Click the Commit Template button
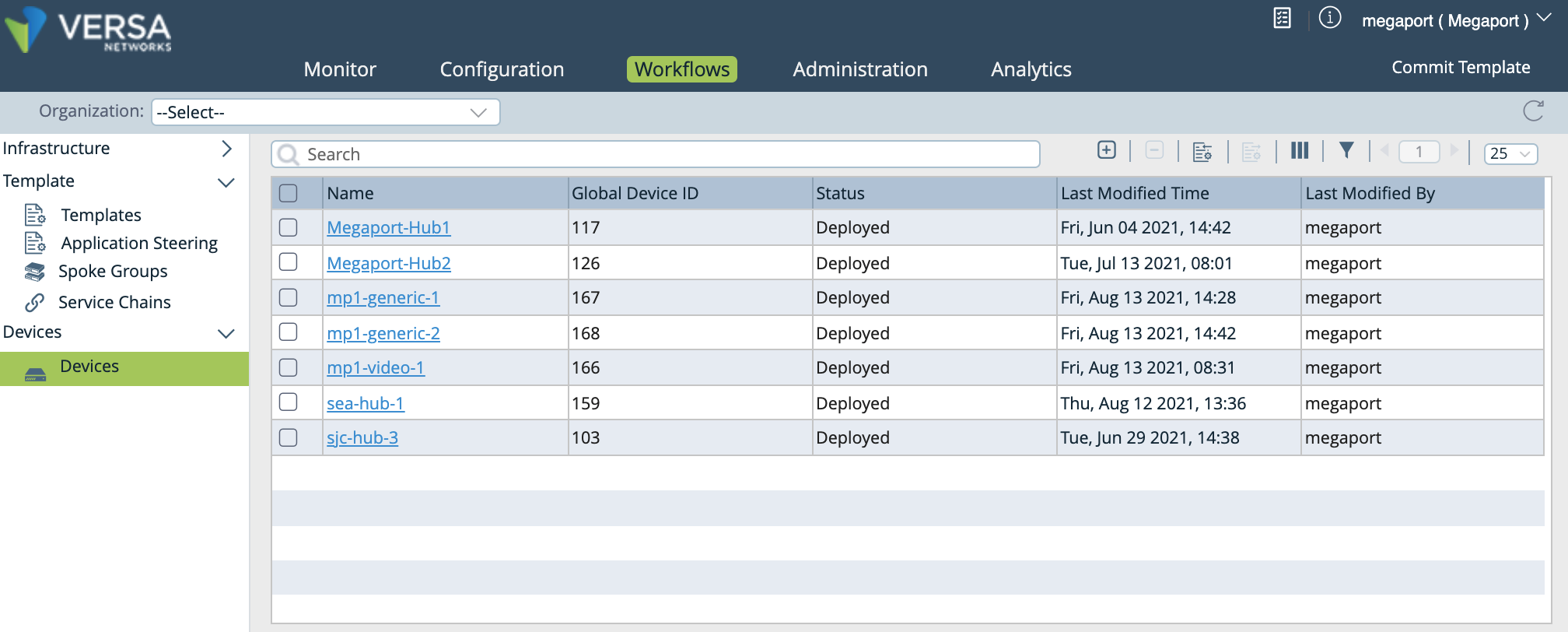 (x=1460, y=68)
